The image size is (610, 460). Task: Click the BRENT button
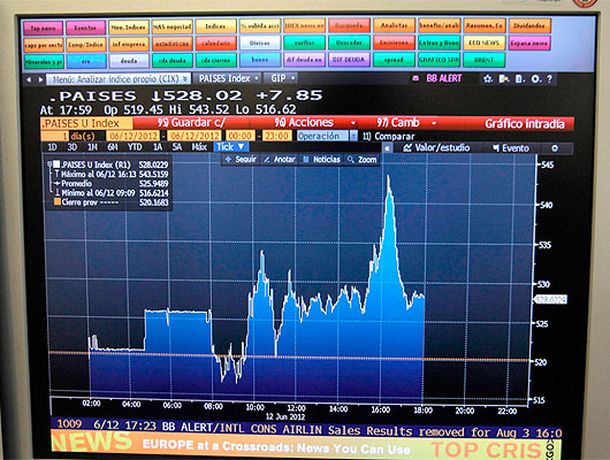coord(484,60)
